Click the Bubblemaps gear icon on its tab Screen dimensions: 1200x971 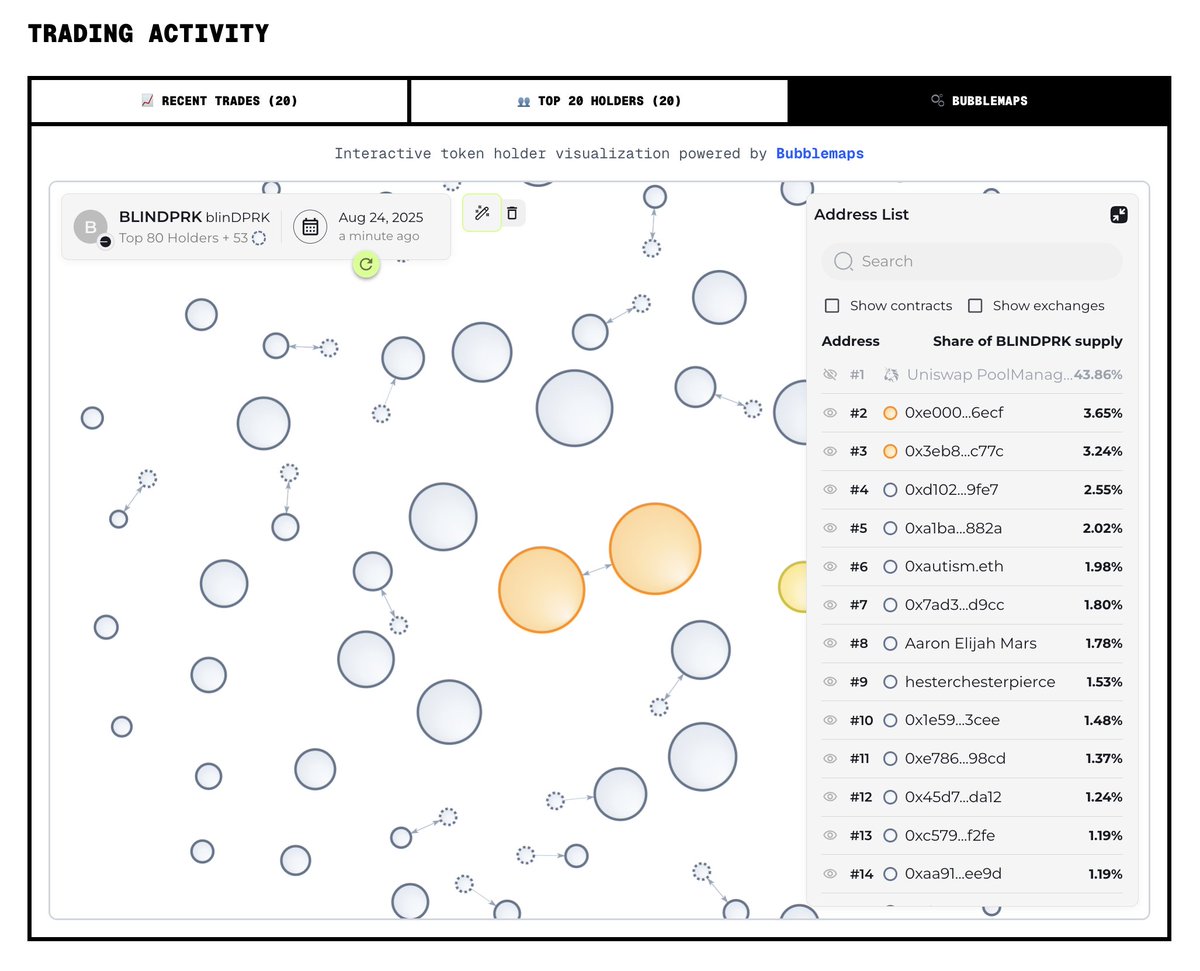[x=937, y=100]
